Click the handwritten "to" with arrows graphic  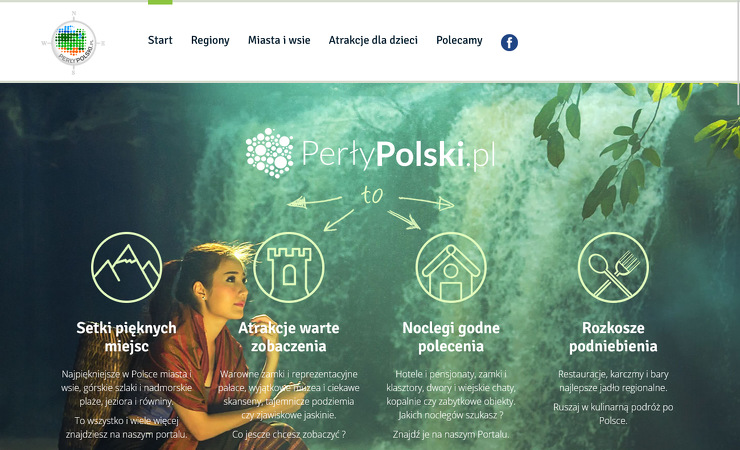pos(371,206)
